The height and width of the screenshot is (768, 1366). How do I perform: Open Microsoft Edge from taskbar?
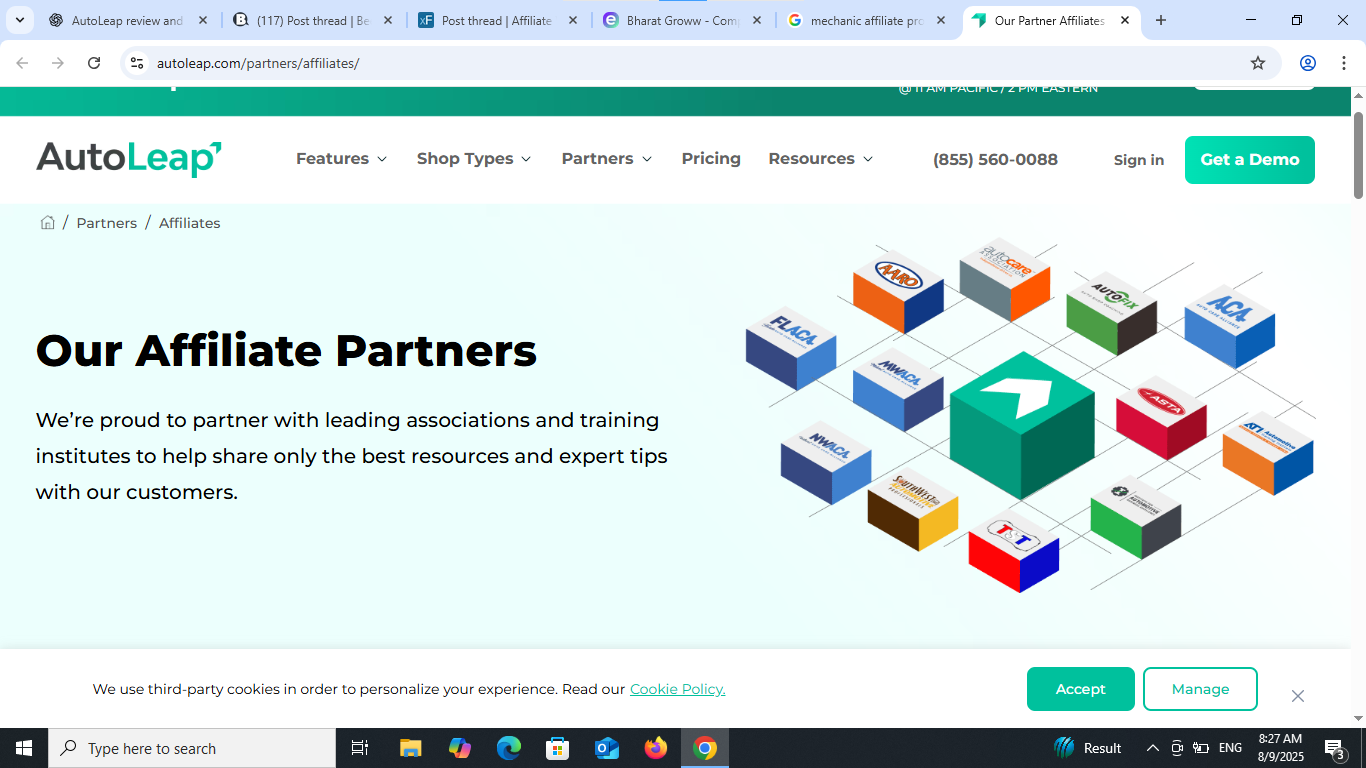[x=509, y=748]
